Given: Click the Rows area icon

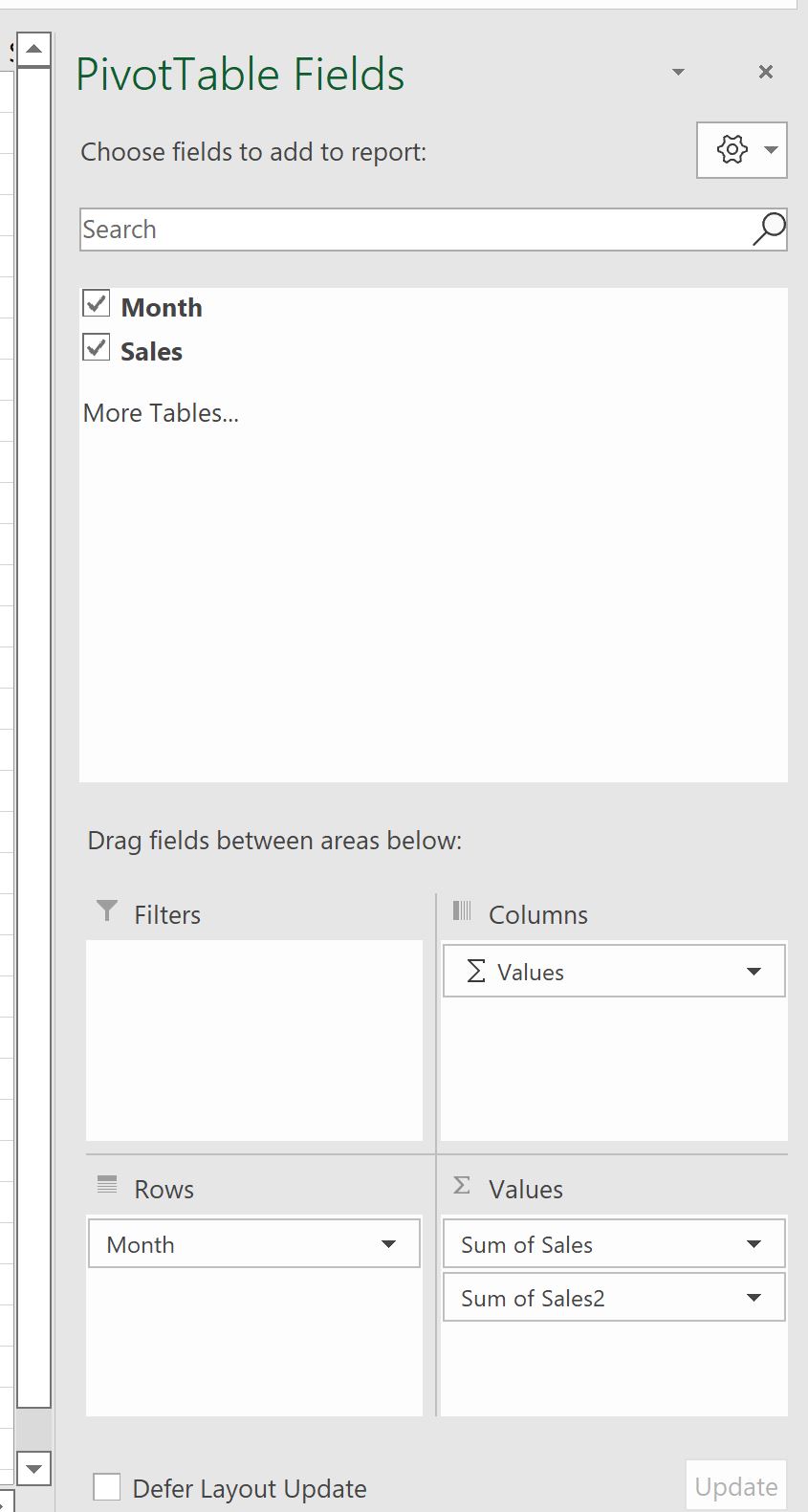Looking at the screenshot, I should (x=105, y=1186).
